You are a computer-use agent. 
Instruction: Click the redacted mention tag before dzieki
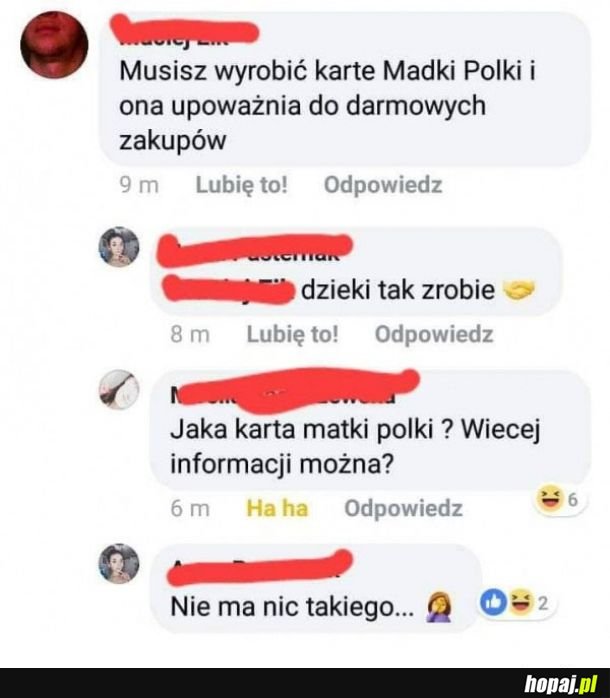pyautogui.click(x=228, y=289)
